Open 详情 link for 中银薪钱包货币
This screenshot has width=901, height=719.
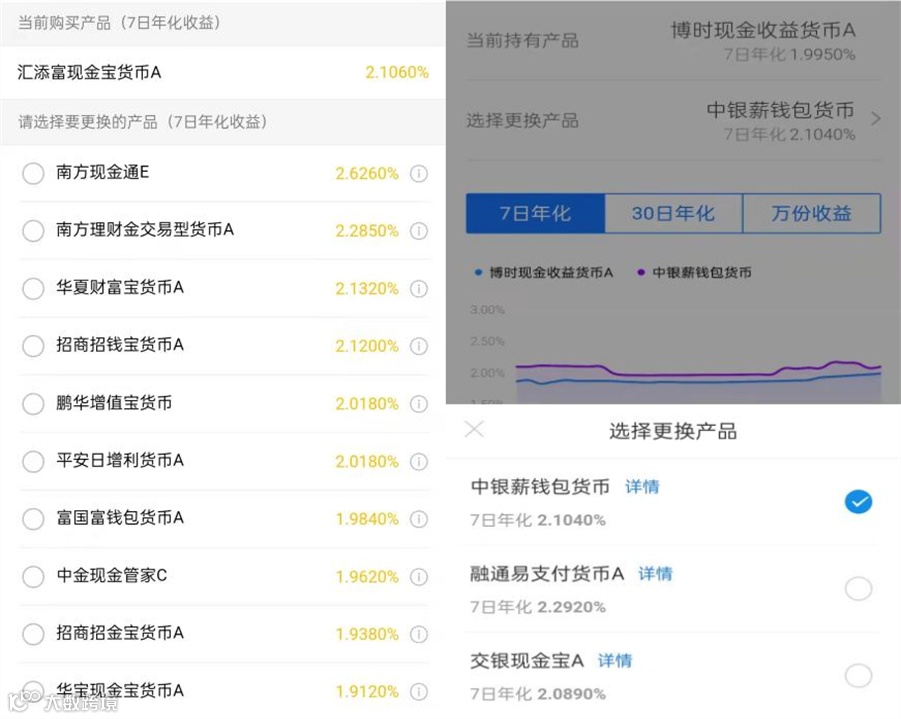click(x=642, y=487)
